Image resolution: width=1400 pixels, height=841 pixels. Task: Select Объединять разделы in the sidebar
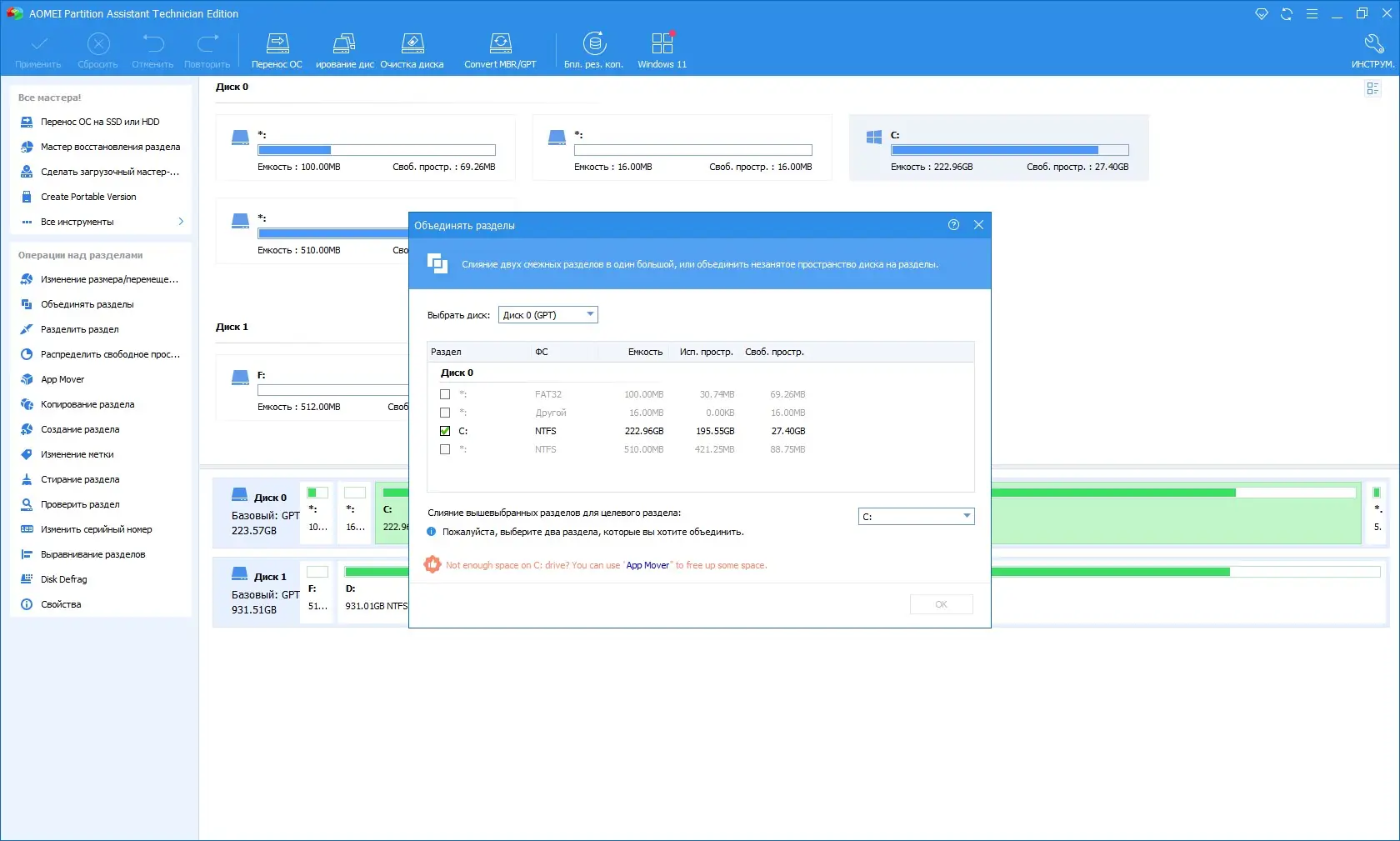coord(87,304)
